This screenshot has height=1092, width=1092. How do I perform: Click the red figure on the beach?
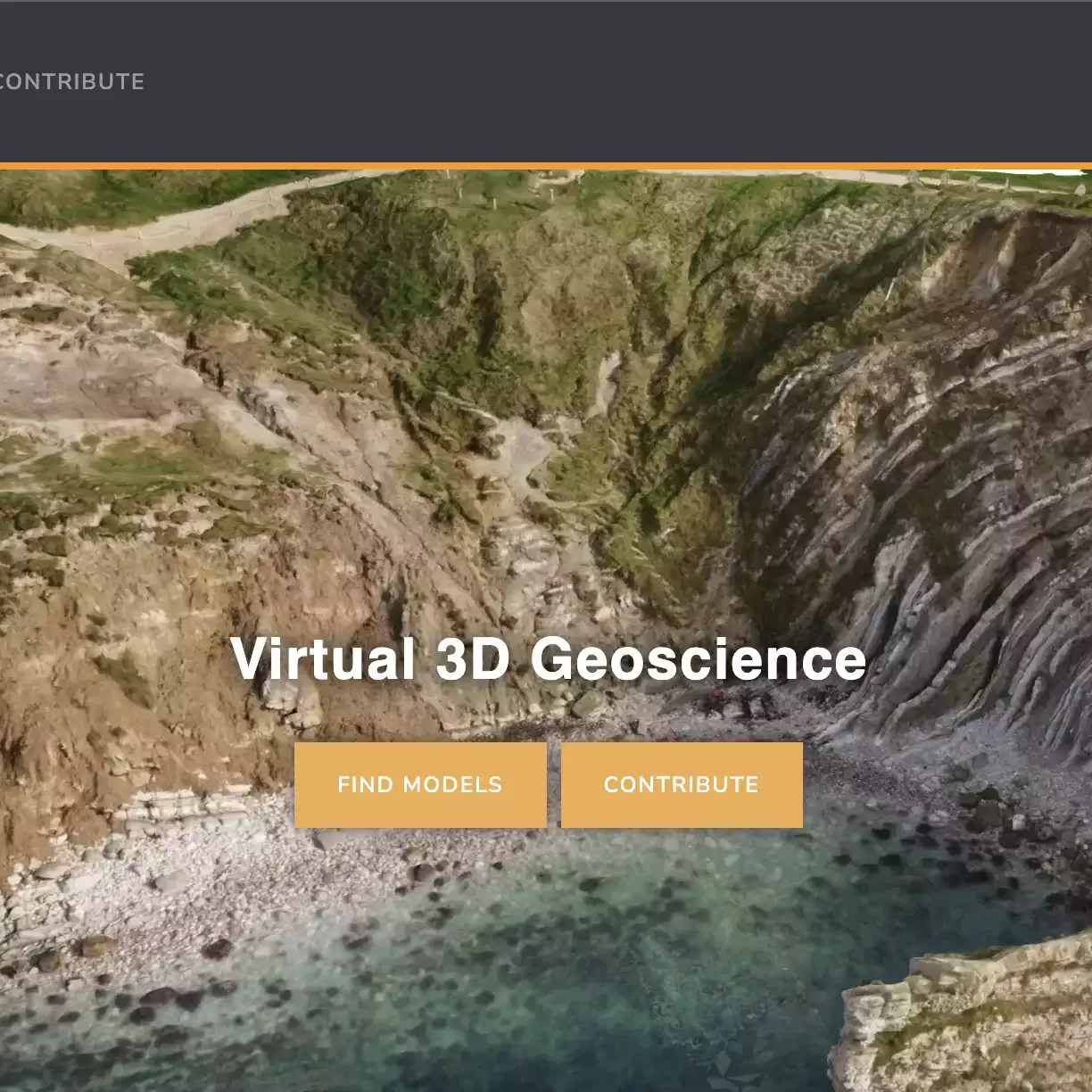pyautogui.click(x=714, y=694)
